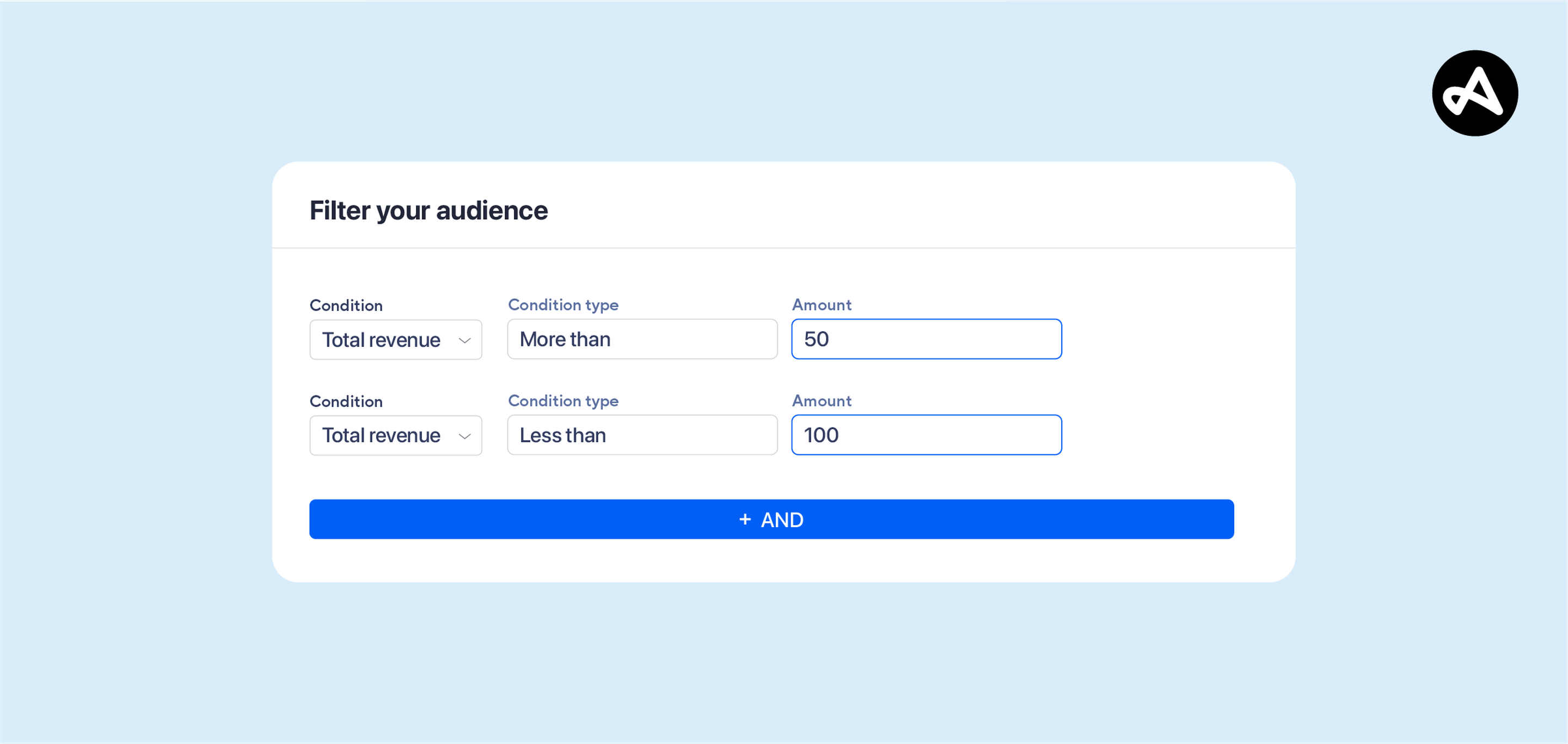Expand chevron of Total revenue beside More than

[464, 340]
